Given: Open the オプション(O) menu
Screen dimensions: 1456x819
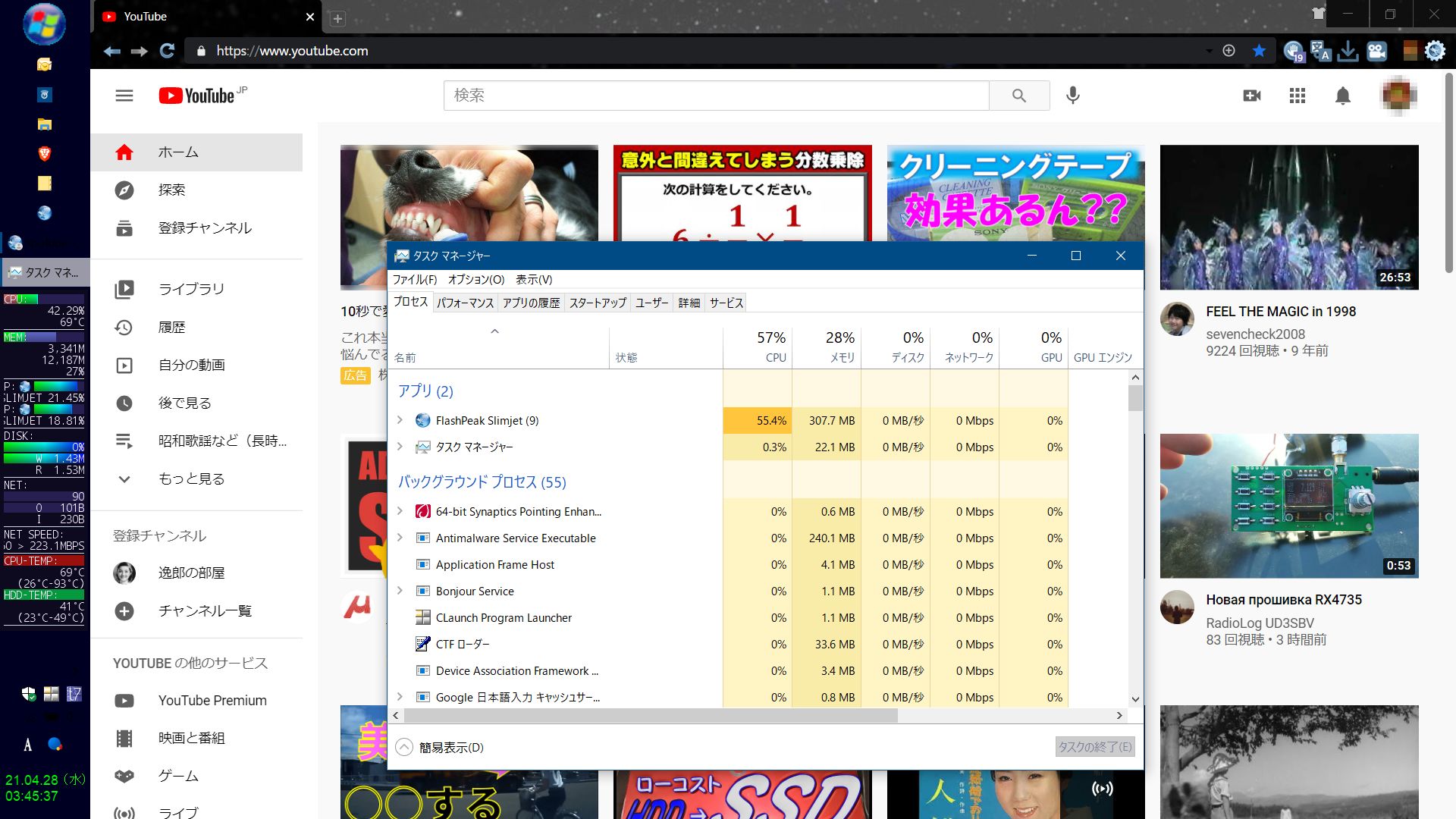Looking at the screenshot, I should click(x=476, y=280).
